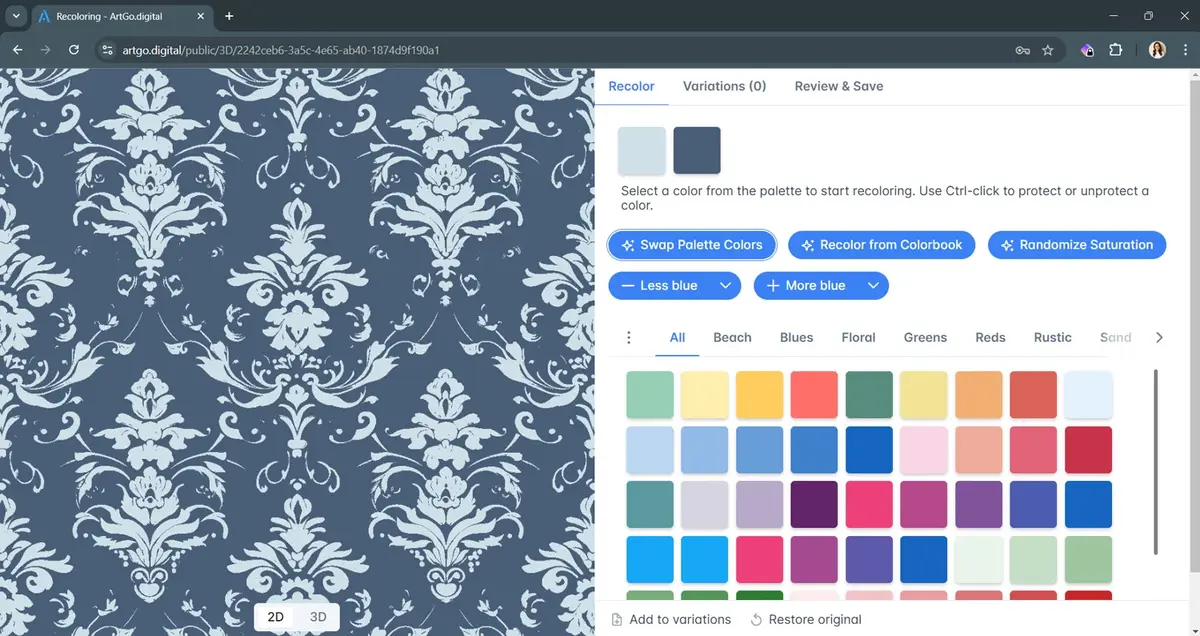This screenshot has height=636, width=1200.
Task: Open the browser profile avatar
Action: (1157, 49)
